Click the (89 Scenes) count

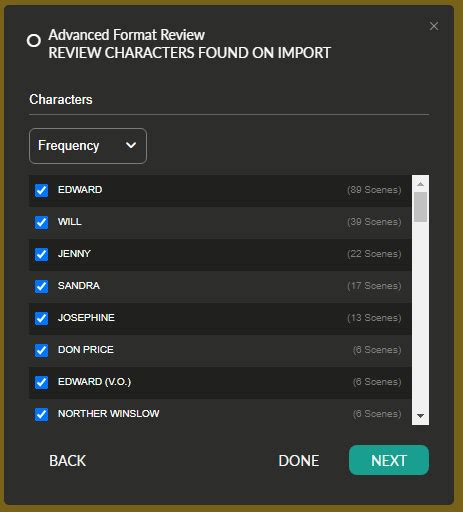point(374,190)
